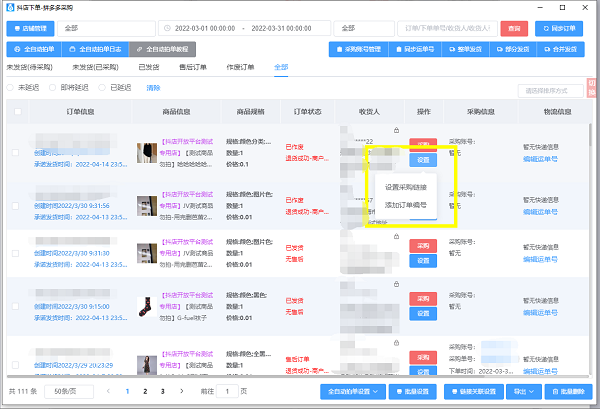Open dress product thumbnail in 2022/3/29 row
The width and height of the screenshot is (600, 409).
(147, 365)
